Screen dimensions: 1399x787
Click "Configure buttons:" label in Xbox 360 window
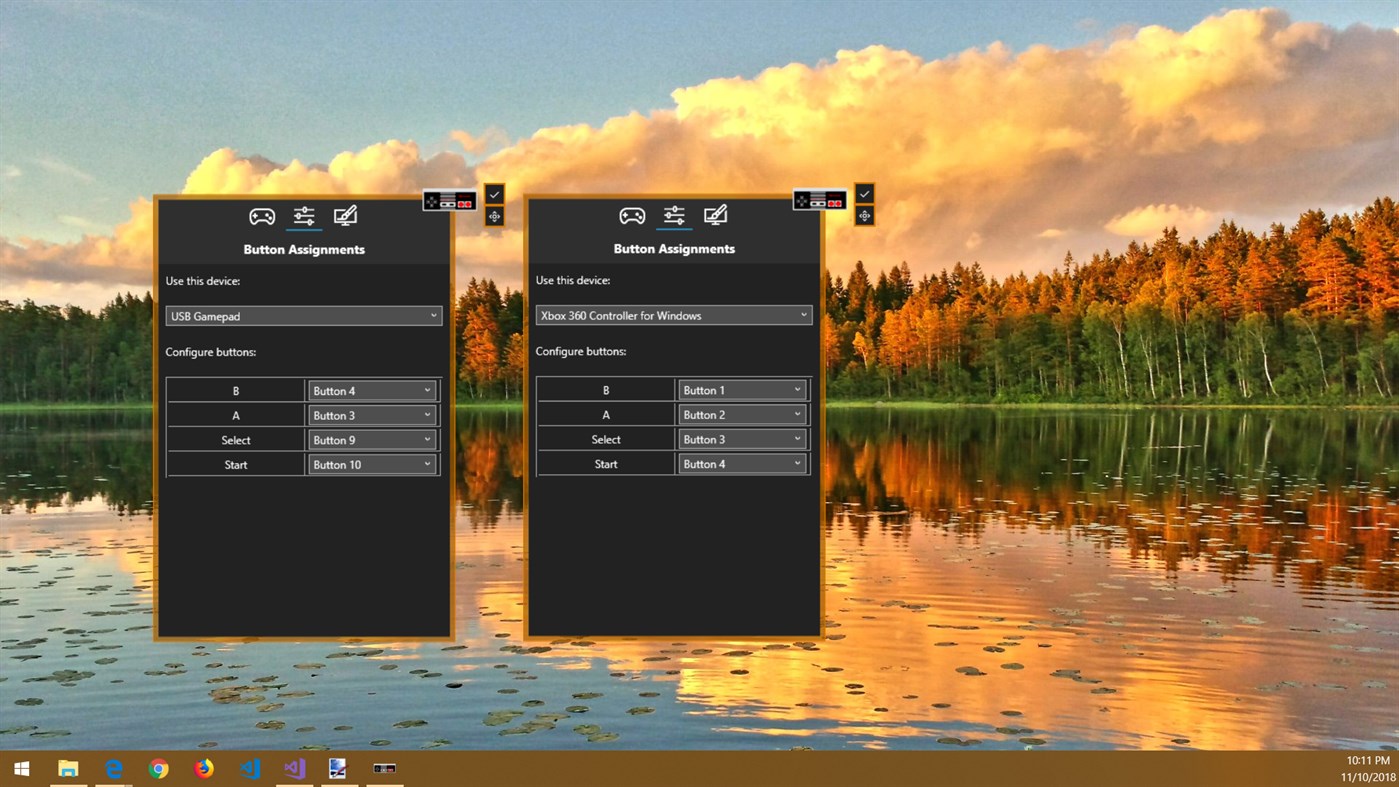click(581, 352)
